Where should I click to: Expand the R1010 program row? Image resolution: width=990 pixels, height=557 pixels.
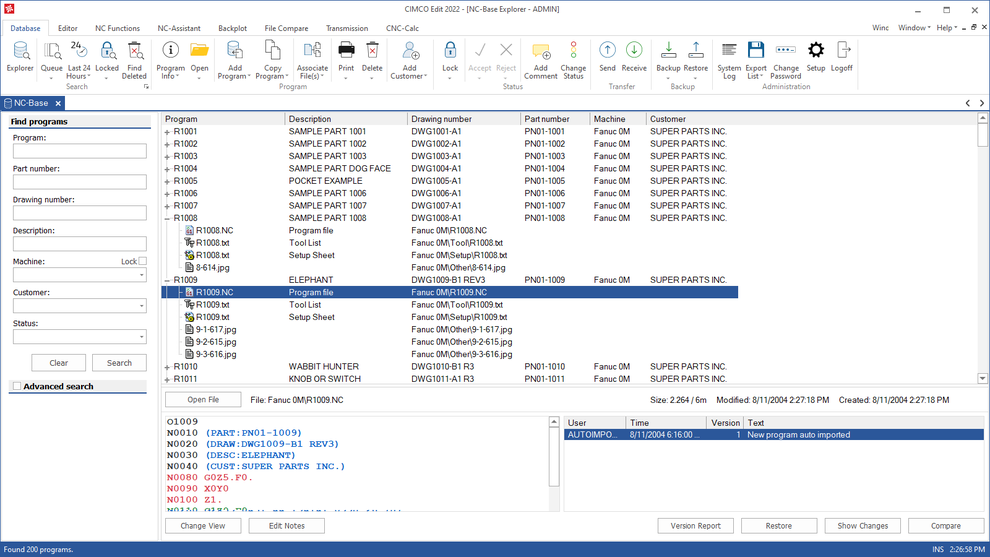click(167, 367)
